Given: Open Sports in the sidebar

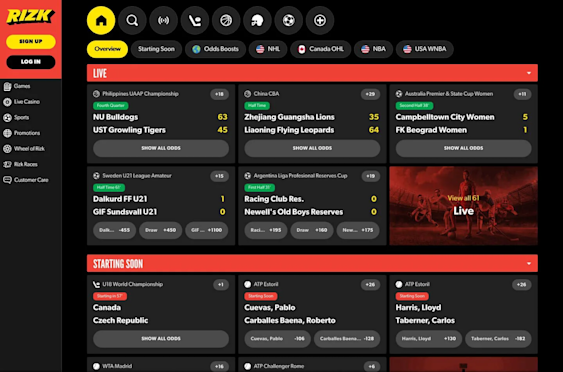Looking at the screenshot, I should coord(16,117).
